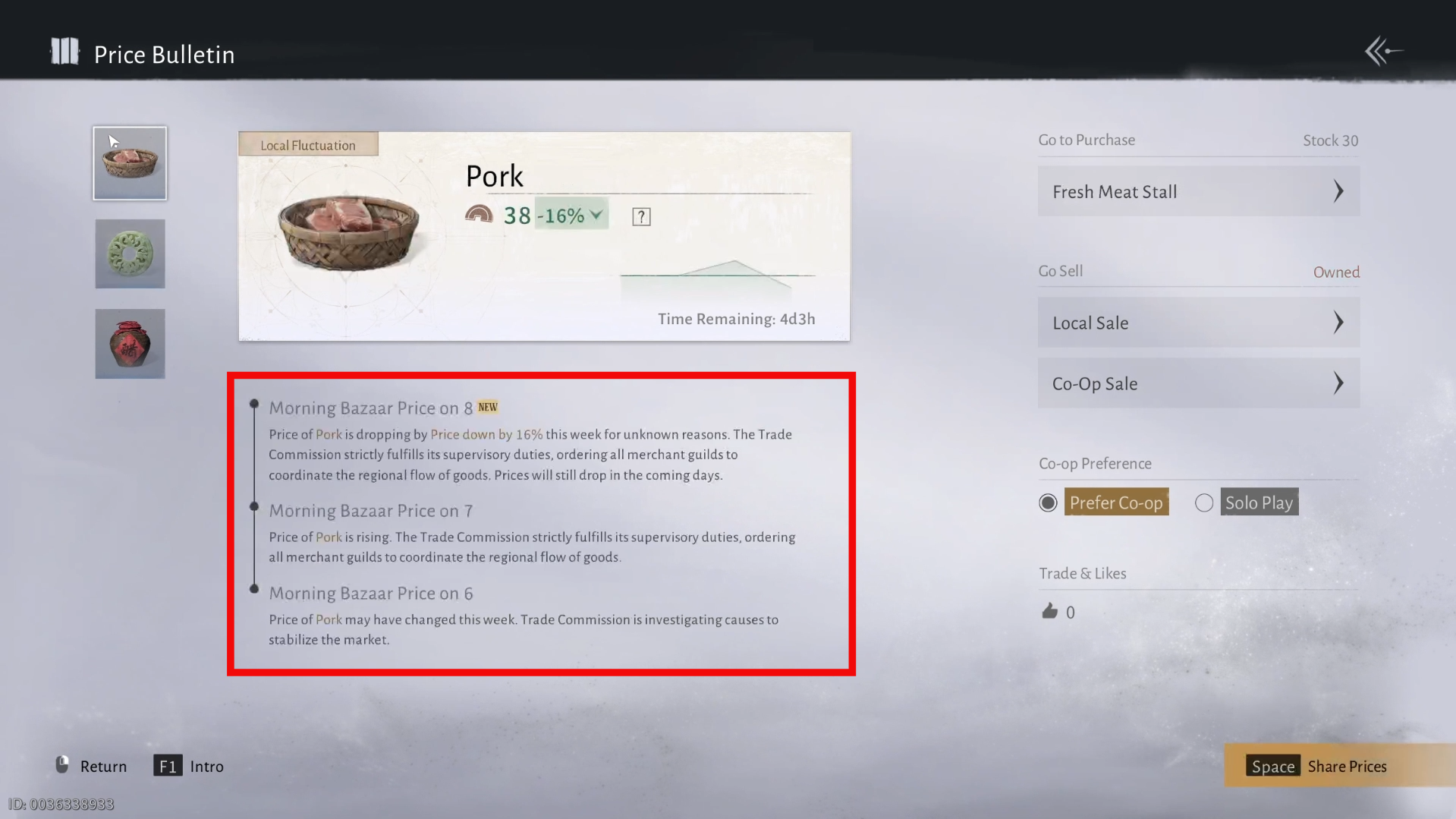This screenshot has width=1456, height=819.
Task: Open Fresh Meat Stall chevron
Action: point(1338,191)
